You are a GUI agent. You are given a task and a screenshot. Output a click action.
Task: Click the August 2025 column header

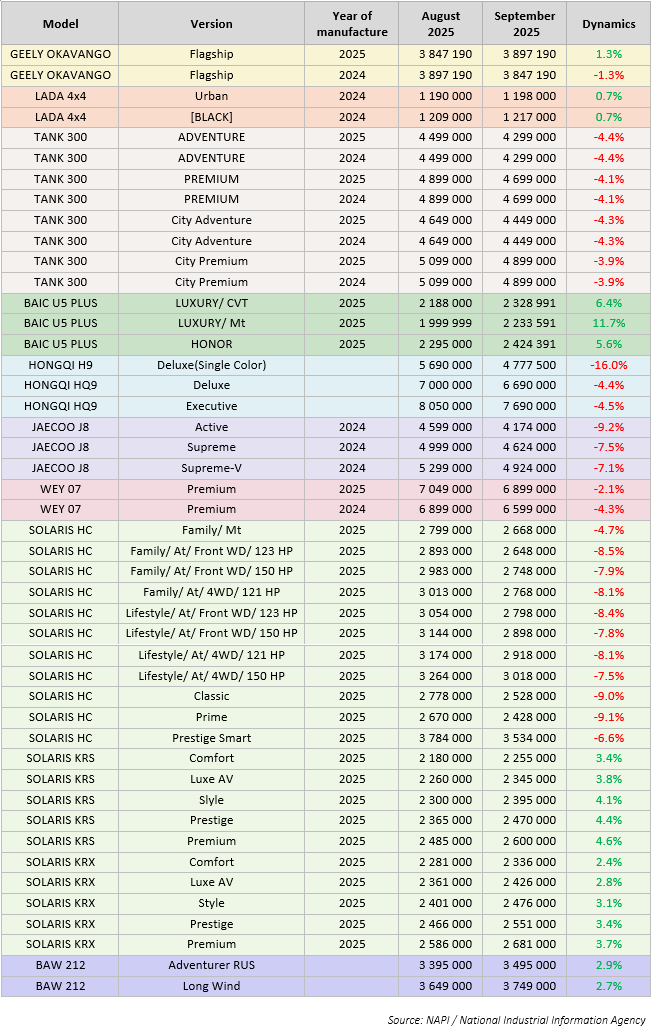441,23
